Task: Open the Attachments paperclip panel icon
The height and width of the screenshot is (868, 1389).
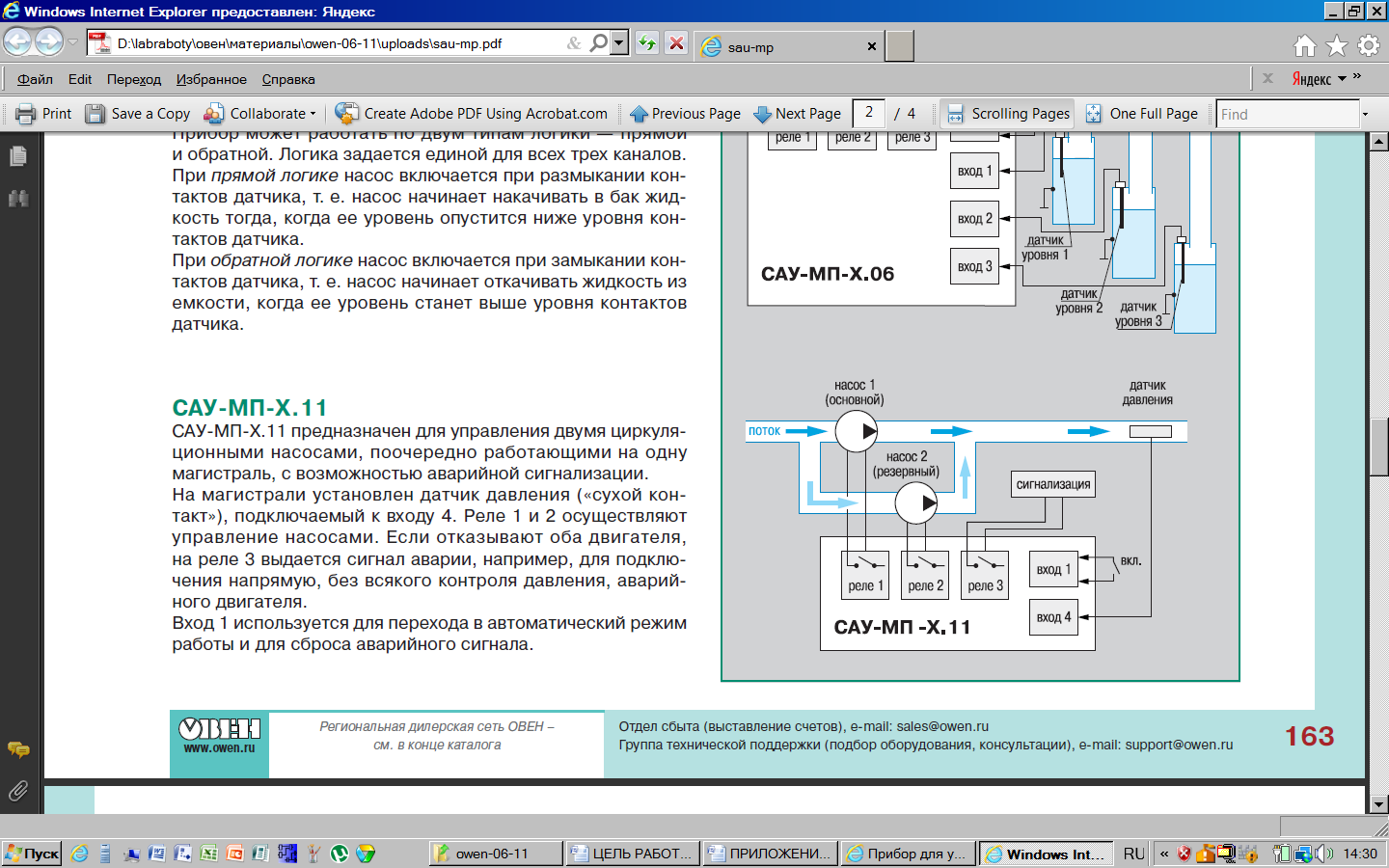Action: pyautogui.click(x=18, y=792)
